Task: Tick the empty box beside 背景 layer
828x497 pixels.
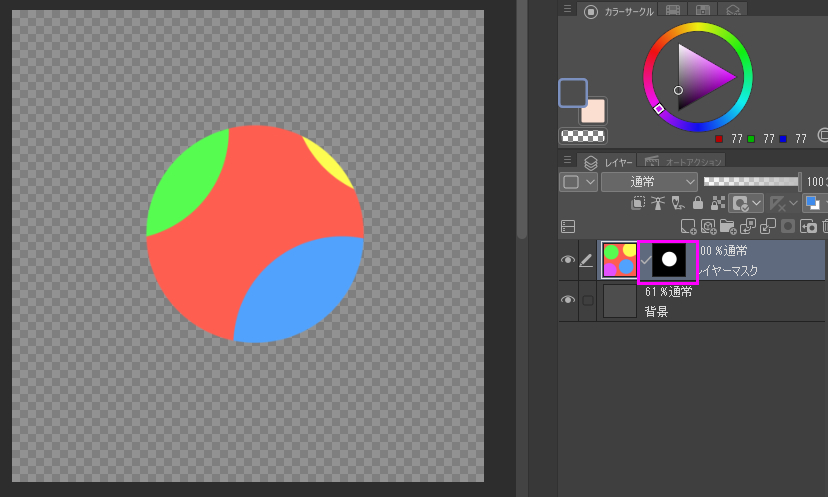Action: coord(588,300)
